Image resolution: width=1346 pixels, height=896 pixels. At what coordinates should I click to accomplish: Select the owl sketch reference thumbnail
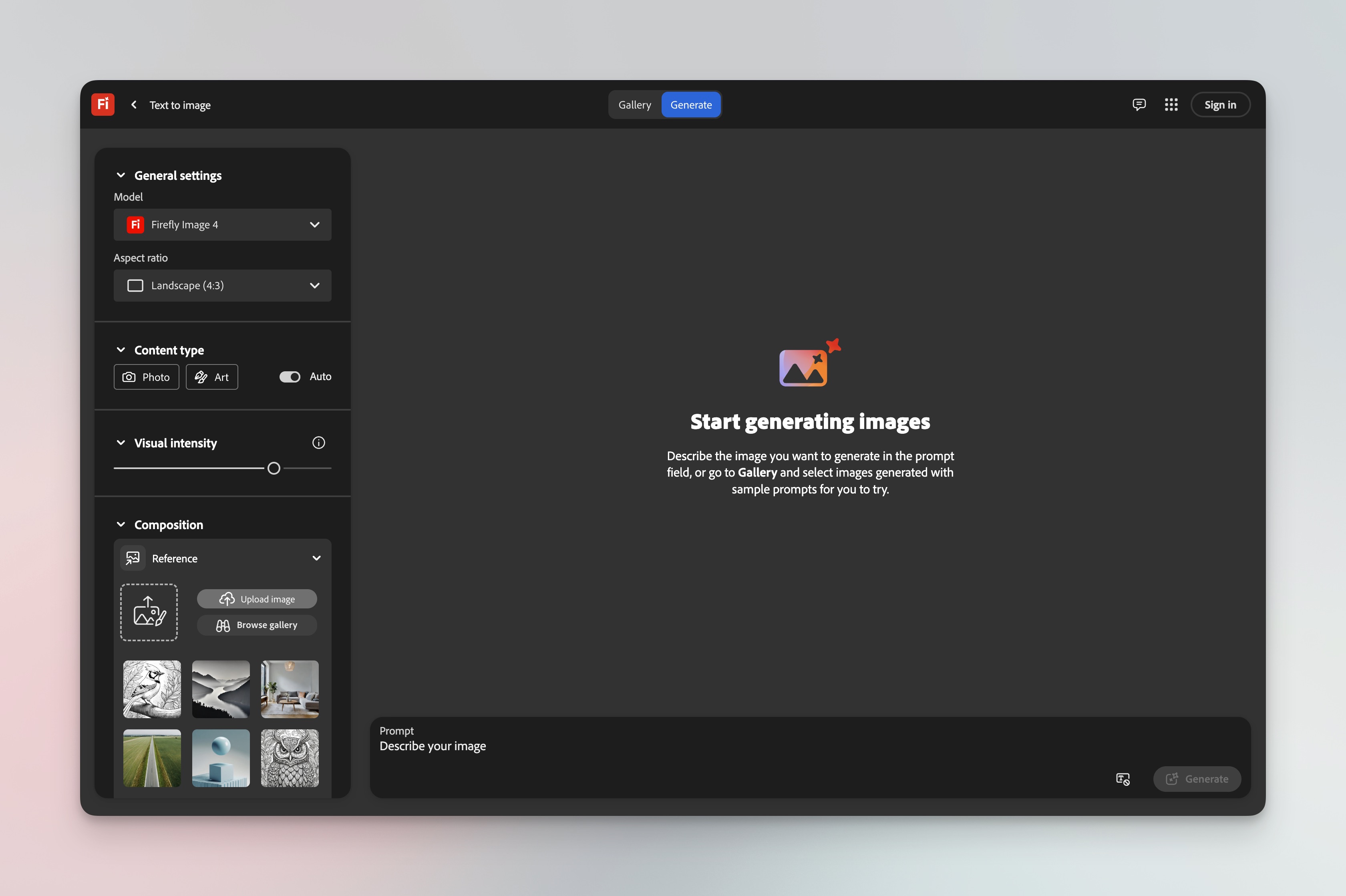pyautogui.click(x=290, y=758)
